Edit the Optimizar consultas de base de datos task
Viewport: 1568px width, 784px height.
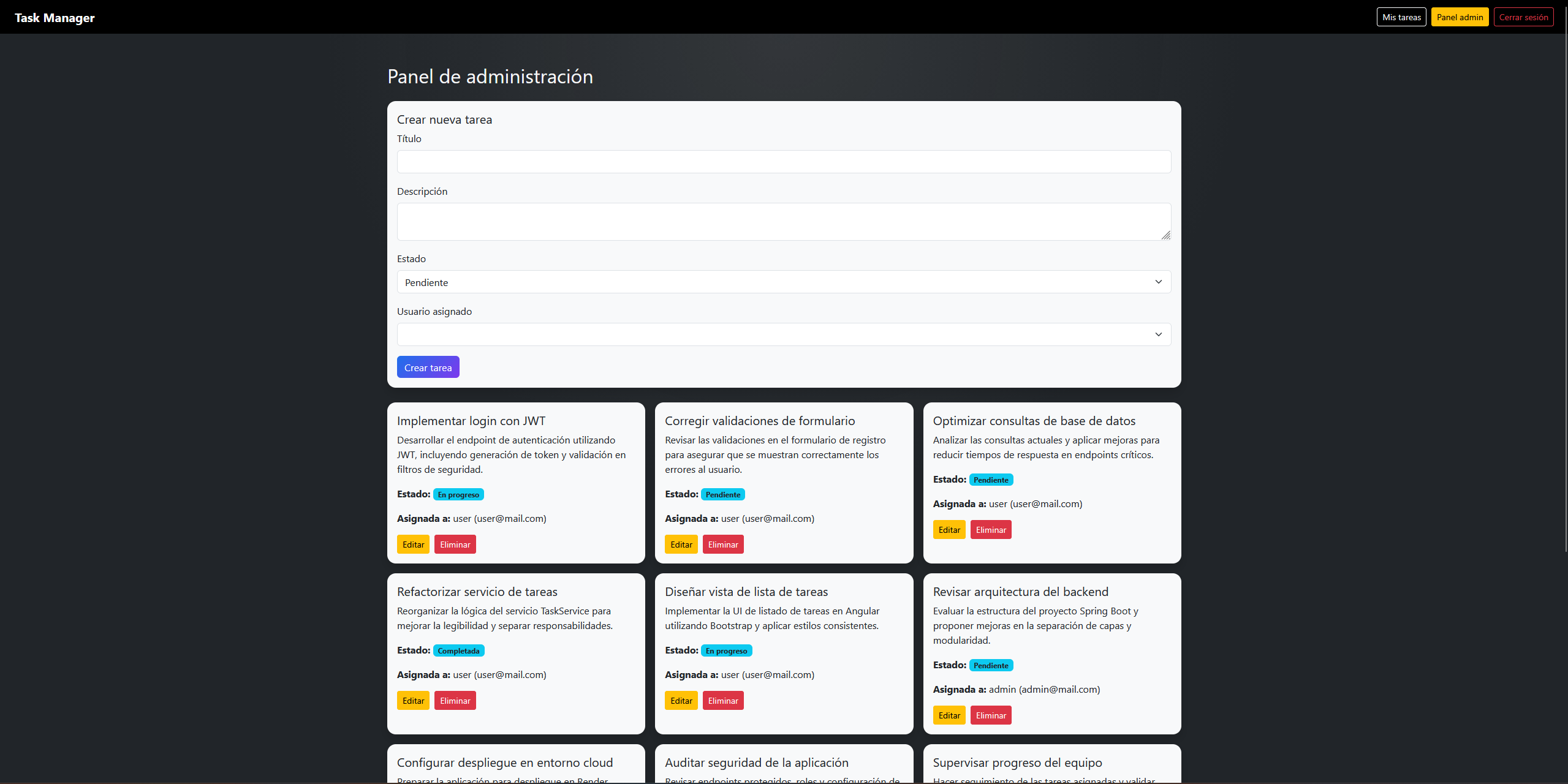949,530
